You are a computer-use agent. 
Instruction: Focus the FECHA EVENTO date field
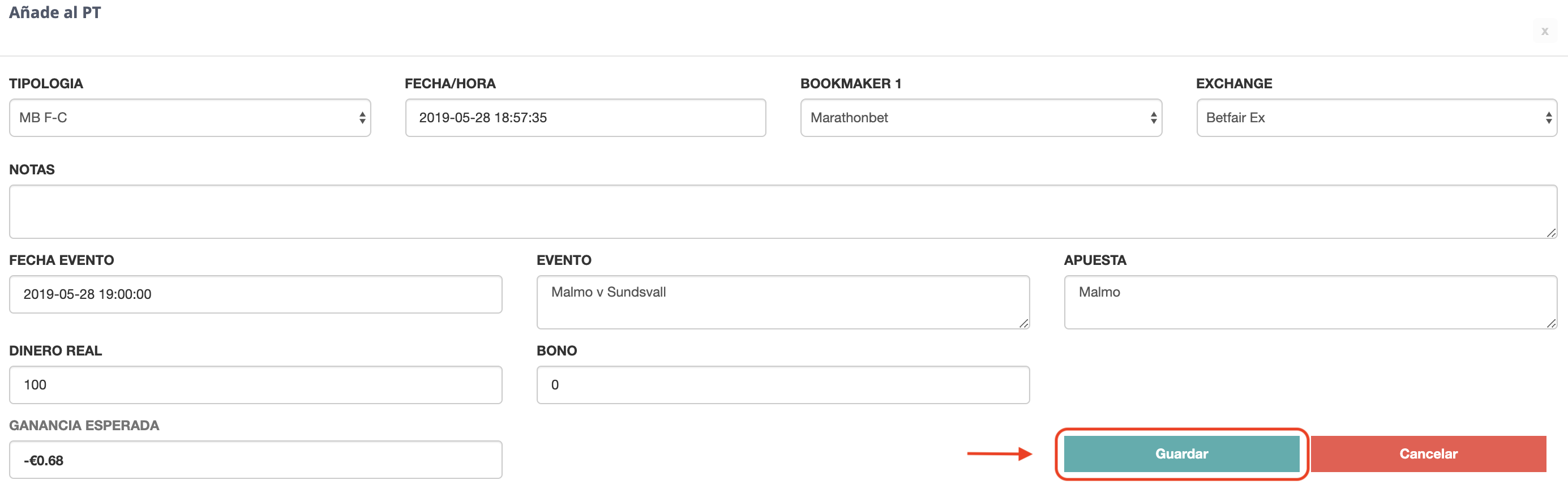pos(256,294)
